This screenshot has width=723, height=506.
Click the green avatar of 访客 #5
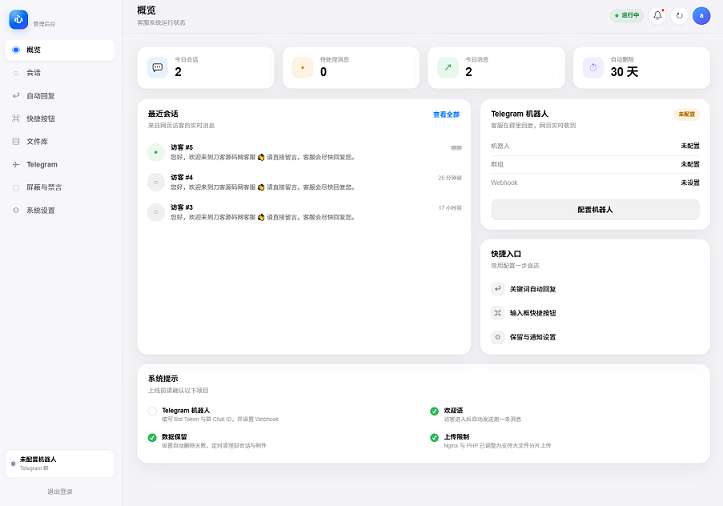coord(156,152)
